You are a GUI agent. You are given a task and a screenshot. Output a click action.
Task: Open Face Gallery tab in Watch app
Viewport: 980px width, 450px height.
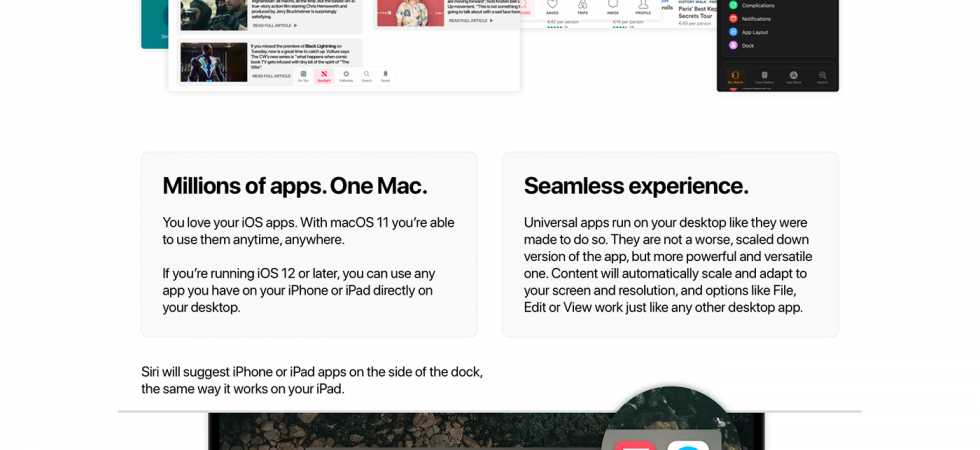point(764,78)
